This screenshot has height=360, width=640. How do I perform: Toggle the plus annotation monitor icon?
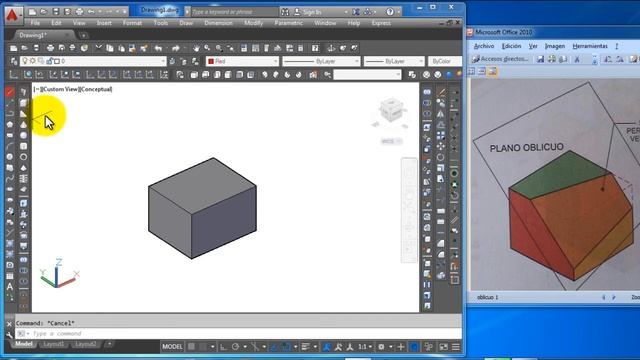click(x=401, y=347)
